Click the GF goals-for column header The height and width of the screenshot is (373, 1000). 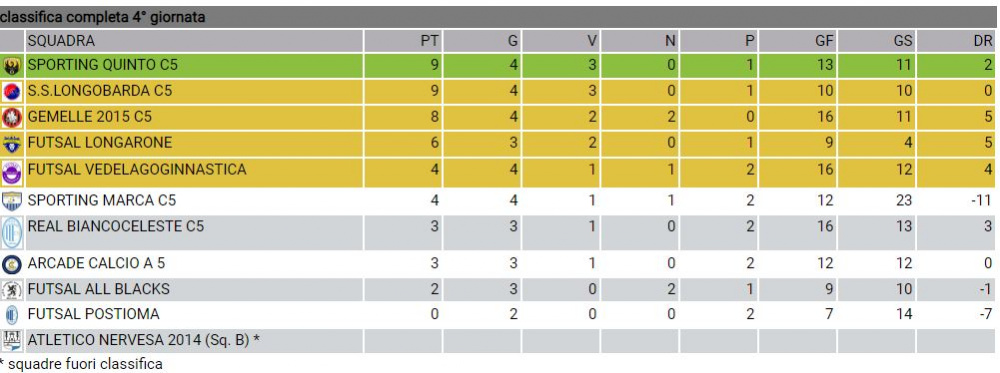824,41
